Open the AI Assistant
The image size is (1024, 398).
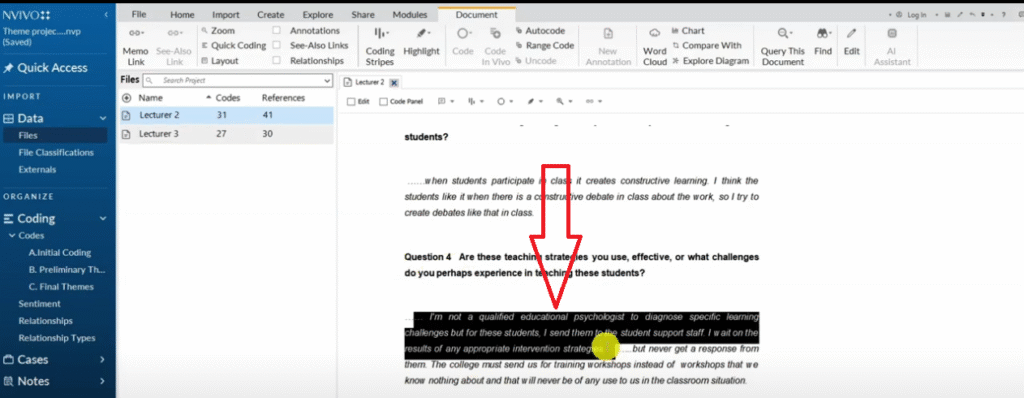coord(892,46)
